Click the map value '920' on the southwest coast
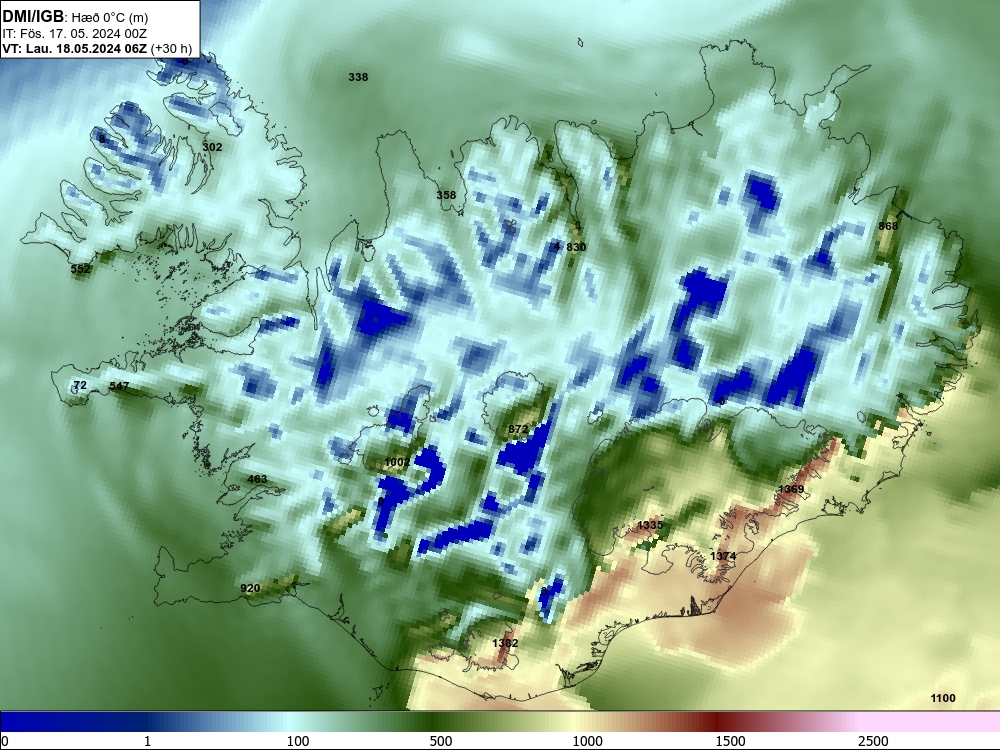Screen dimensions: 1000x750 pyautogui.click(x=250, y=588)
